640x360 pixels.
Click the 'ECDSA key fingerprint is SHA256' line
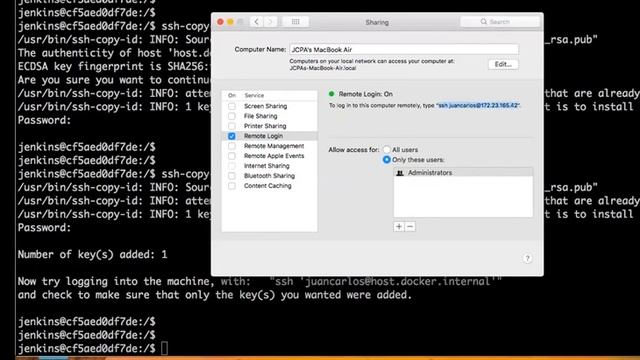[114, 67]
